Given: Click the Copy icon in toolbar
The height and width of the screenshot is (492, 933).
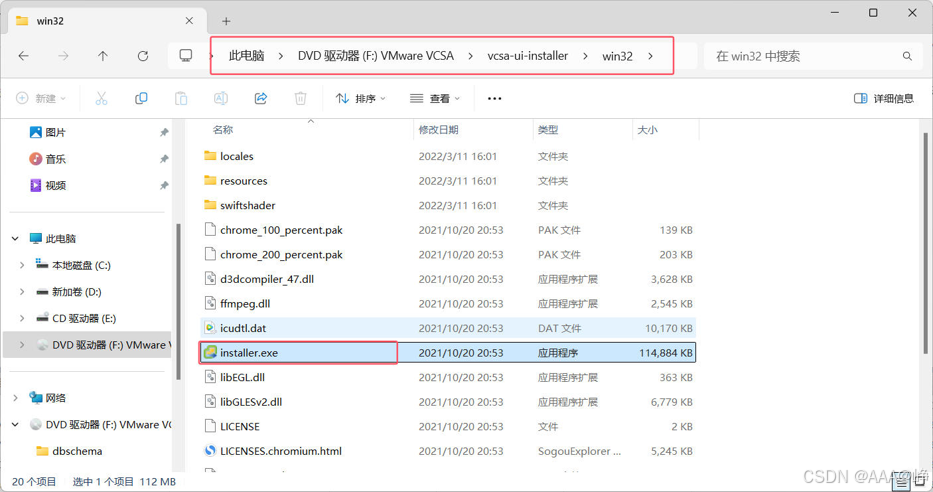Looking at the screenshot, I should [141, 98].
